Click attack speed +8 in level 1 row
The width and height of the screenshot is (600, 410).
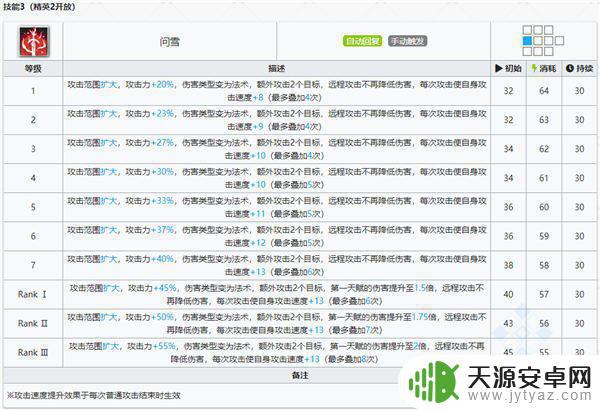point(258,98)
